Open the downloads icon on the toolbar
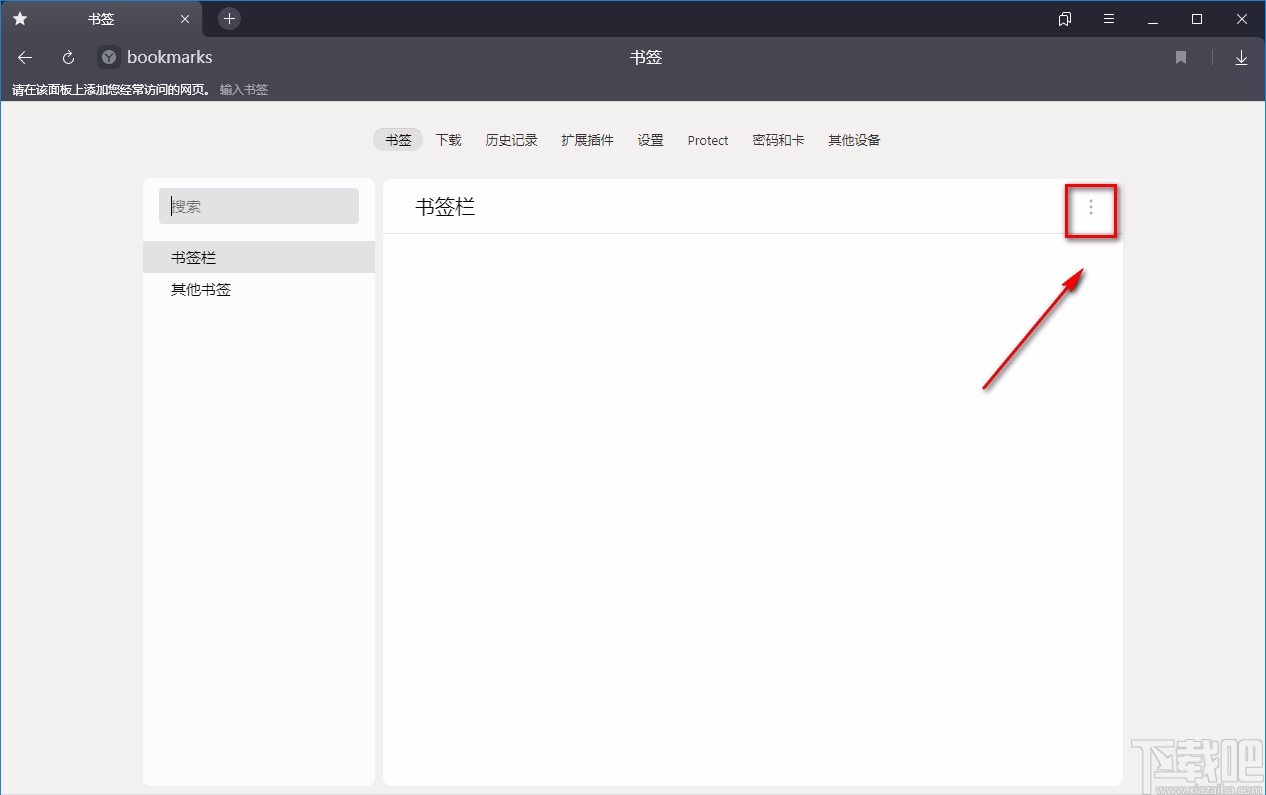The height and width of the screenshot is (795, 1266). tap(1241, 58)
